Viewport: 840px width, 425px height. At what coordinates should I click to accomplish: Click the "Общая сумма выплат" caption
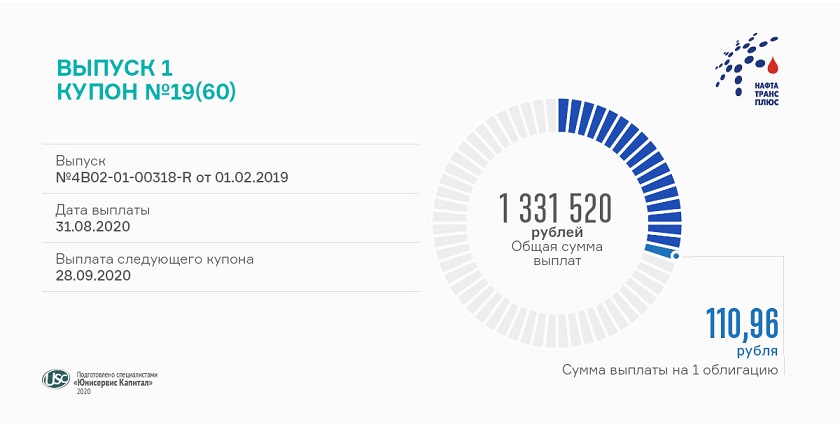556,253
